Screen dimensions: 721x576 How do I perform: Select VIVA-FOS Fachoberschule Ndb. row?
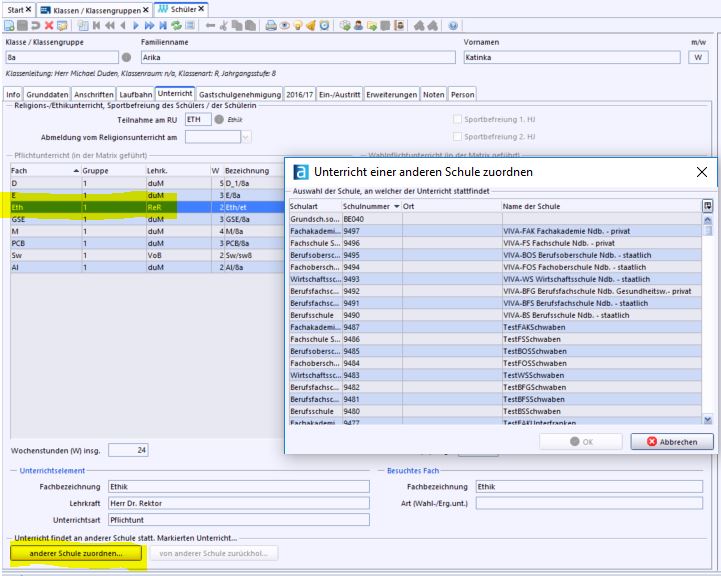[x=496, y=267]
